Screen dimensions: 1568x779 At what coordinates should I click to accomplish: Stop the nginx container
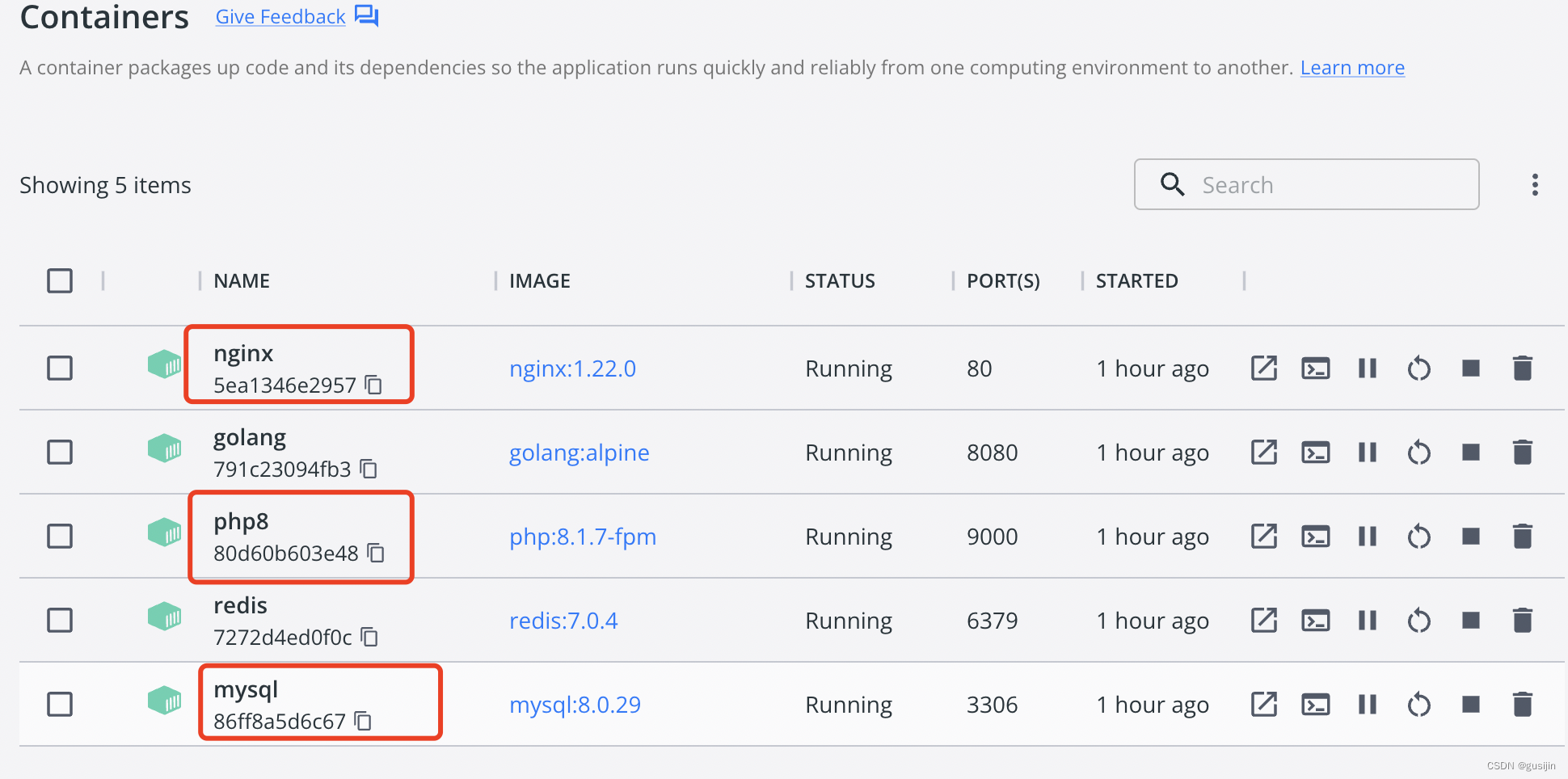[1471, 368]
